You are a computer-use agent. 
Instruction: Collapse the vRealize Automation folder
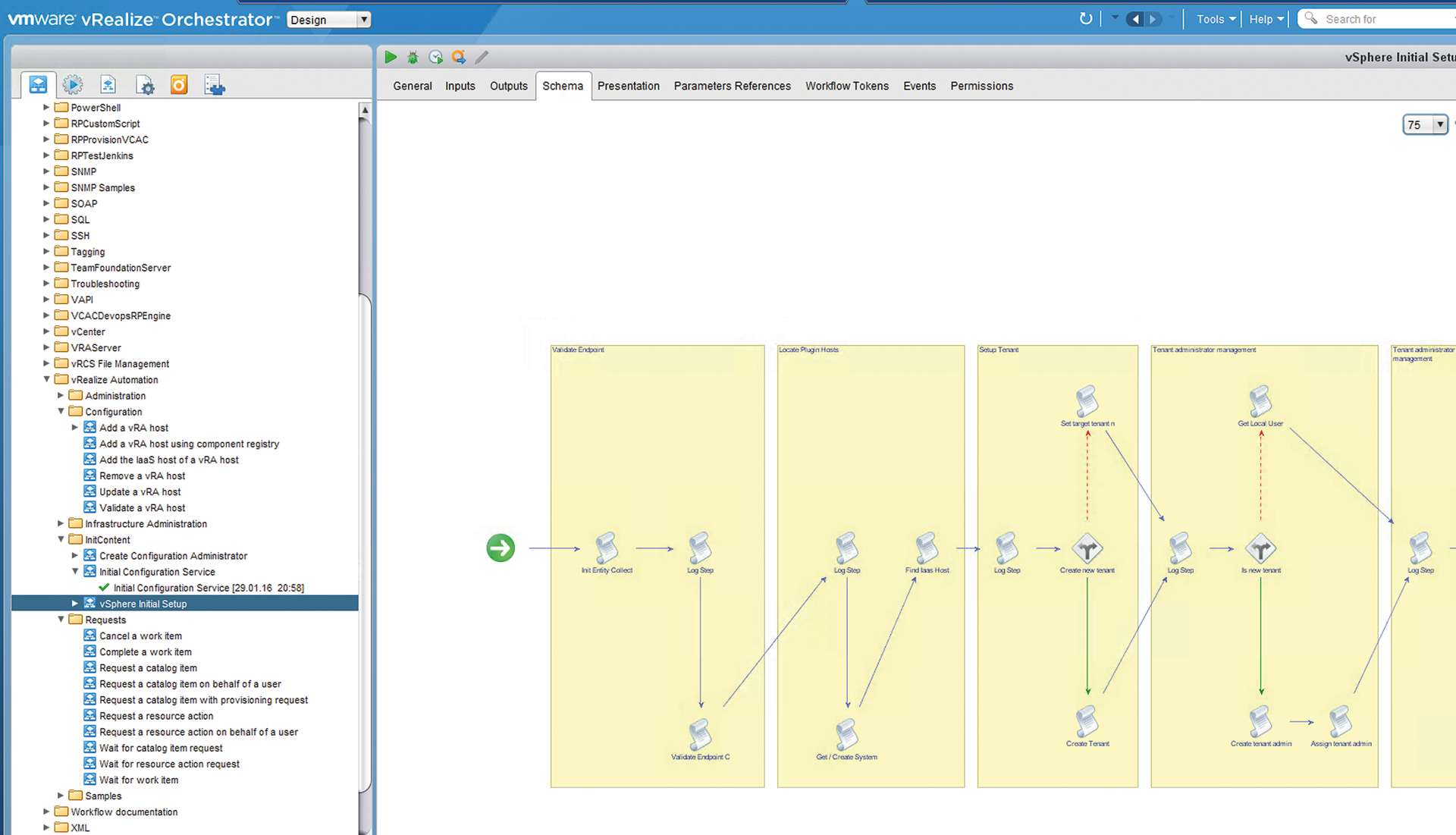click(x=47, y=379)
